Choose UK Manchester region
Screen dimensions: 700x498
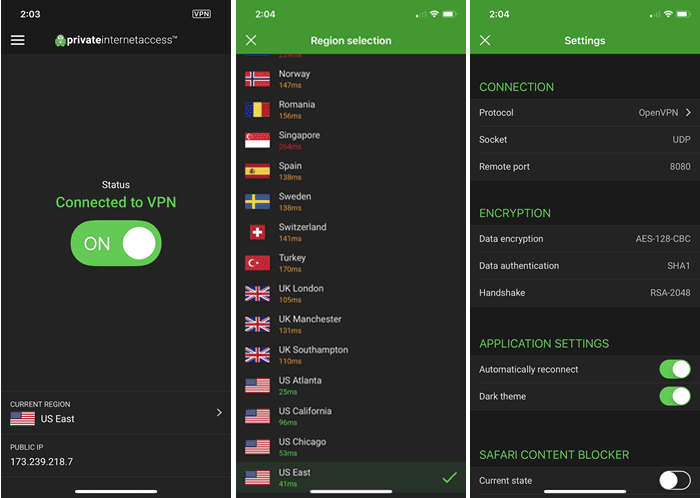click(351, 324)
